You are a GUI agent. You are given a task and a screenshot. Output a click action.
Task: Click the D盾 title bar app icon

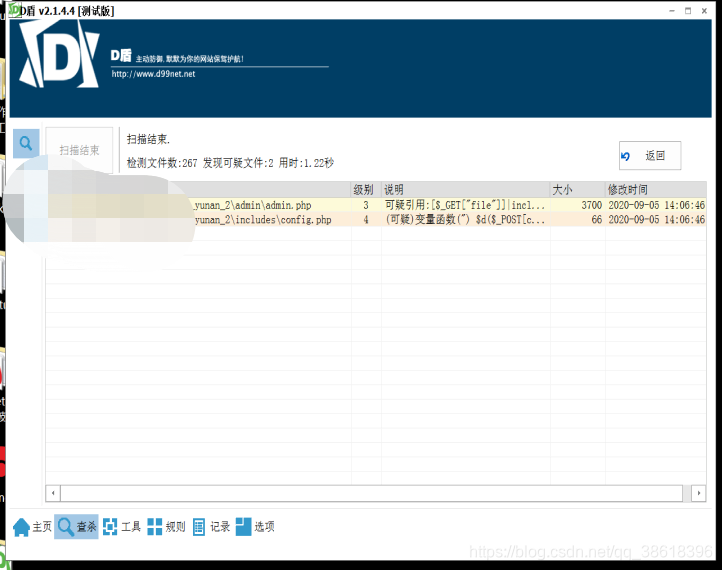coord(14,10)
